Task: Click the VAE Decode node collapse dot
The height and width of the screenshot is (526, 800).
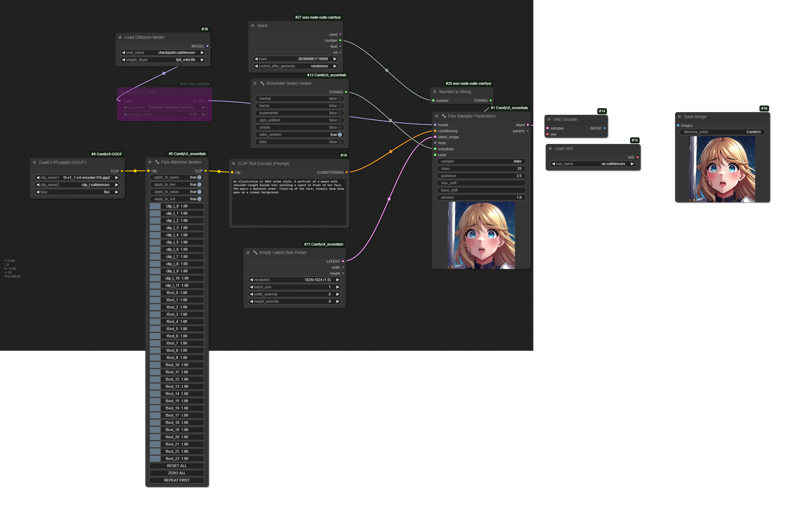Action: click(x=548, y=119)
